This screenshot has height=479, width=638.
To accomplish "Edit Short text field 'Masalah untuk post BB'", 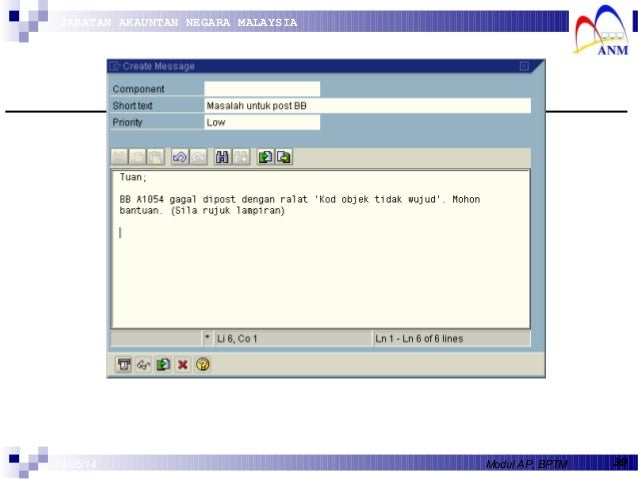I will (367, 106).
